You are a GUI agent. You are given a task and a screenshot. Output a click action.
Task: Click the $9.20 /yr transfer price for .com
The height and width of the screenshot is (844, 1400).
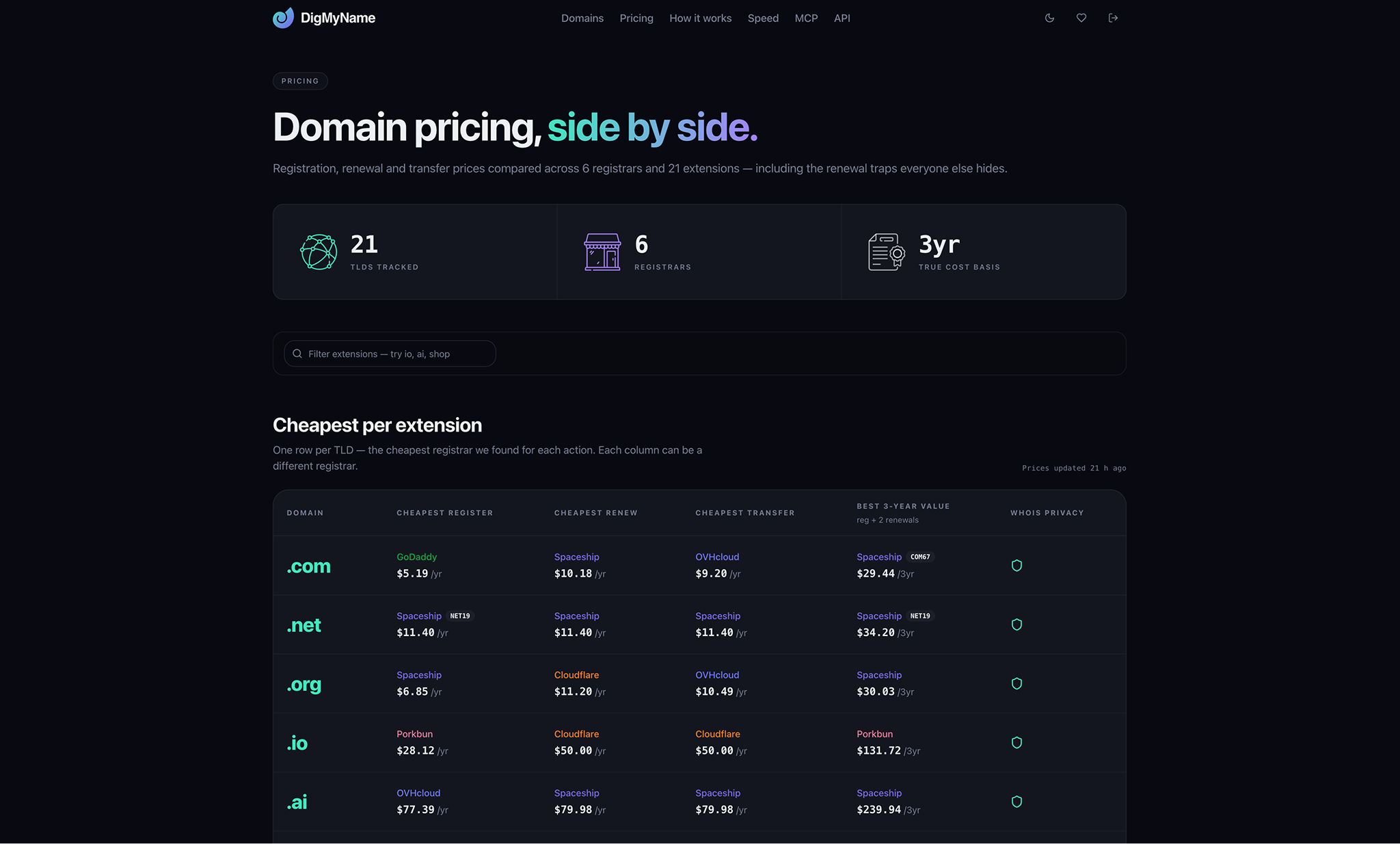718,574
